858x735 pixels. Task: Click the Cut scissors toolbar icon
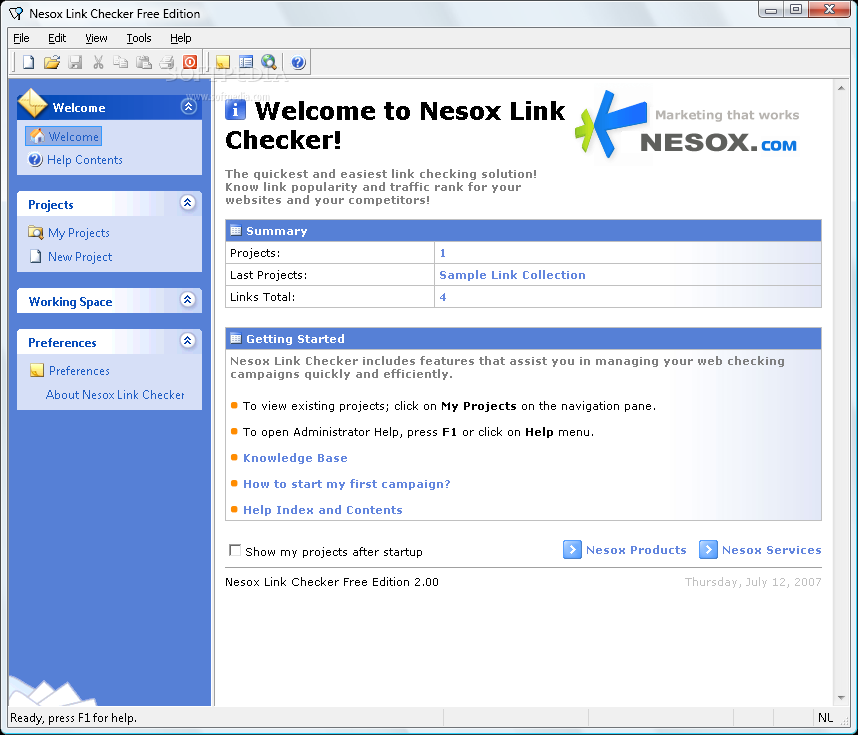click(x=98, y=62)
